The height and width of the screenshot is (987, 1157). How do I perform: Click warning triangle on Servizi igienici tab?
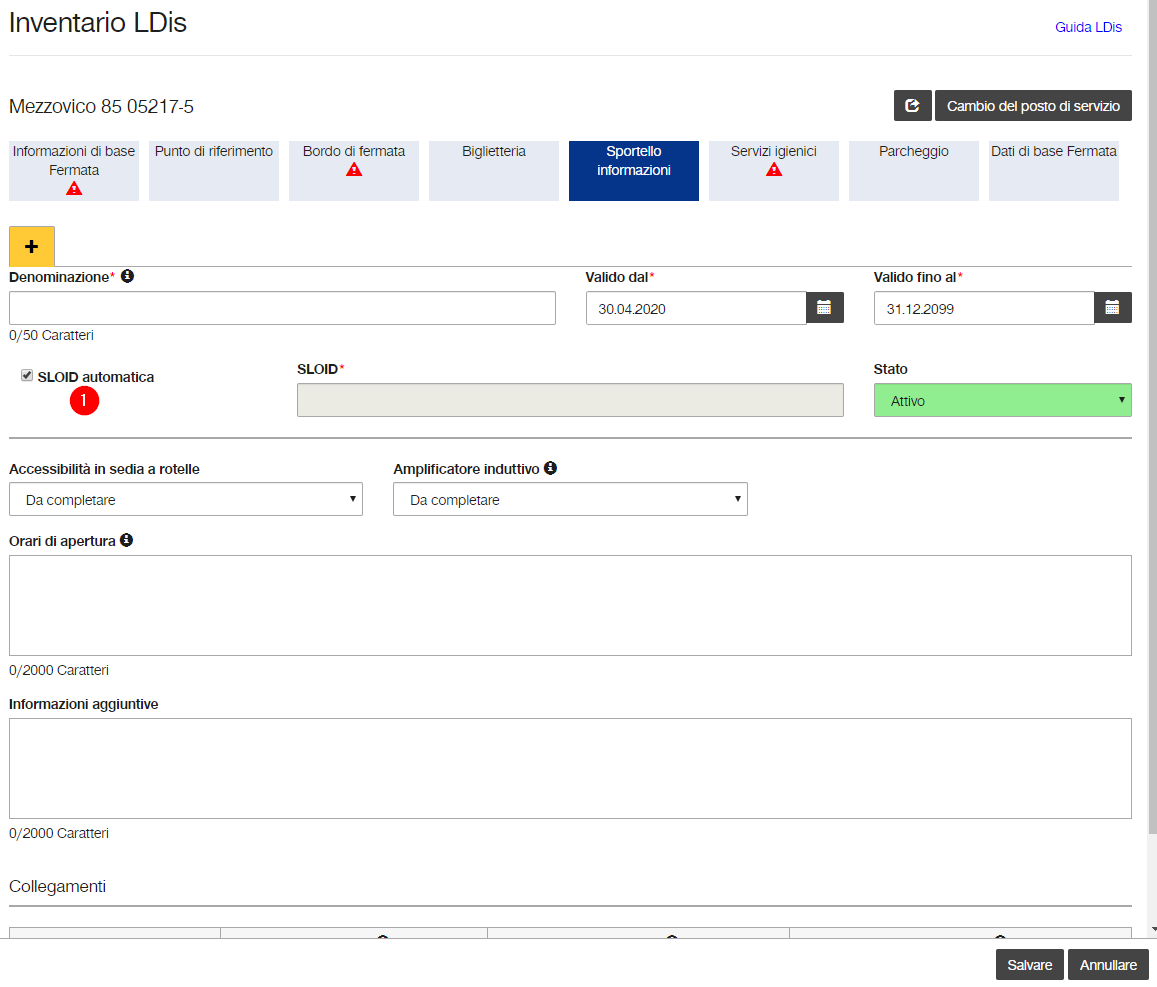pos(773,170)
